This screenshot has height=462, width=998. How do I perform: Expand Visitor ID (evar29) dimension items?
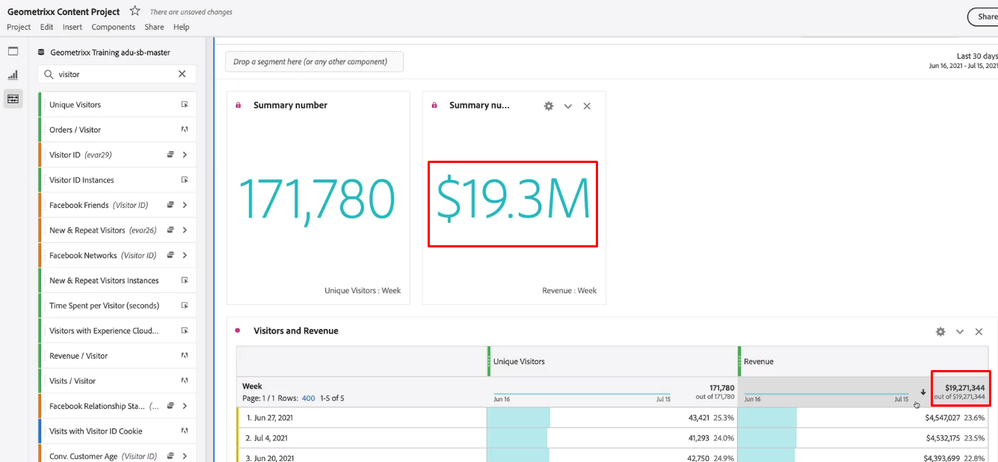pyautogui.click(x=185, y=155)
